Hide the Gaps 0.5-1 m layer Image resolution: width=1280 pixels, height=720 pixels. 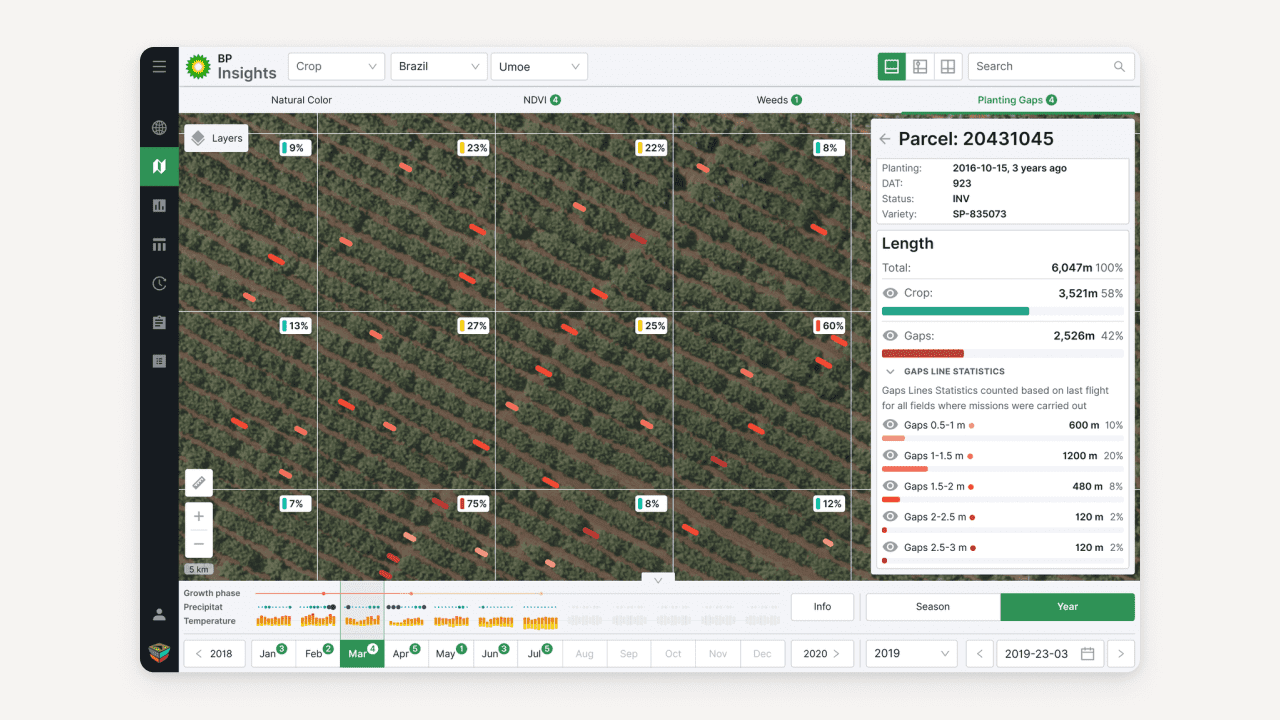tap(890, 425)
